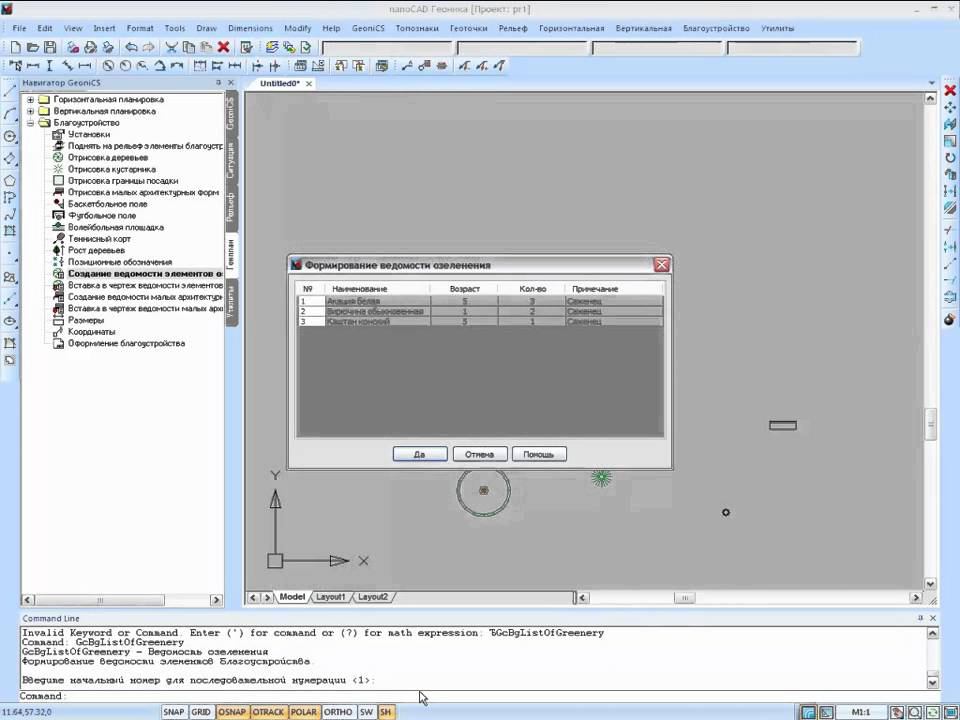This screenshot has height=720, width=960.
Task: Switch to the Layout1 tab
Action: coord(331,597)
